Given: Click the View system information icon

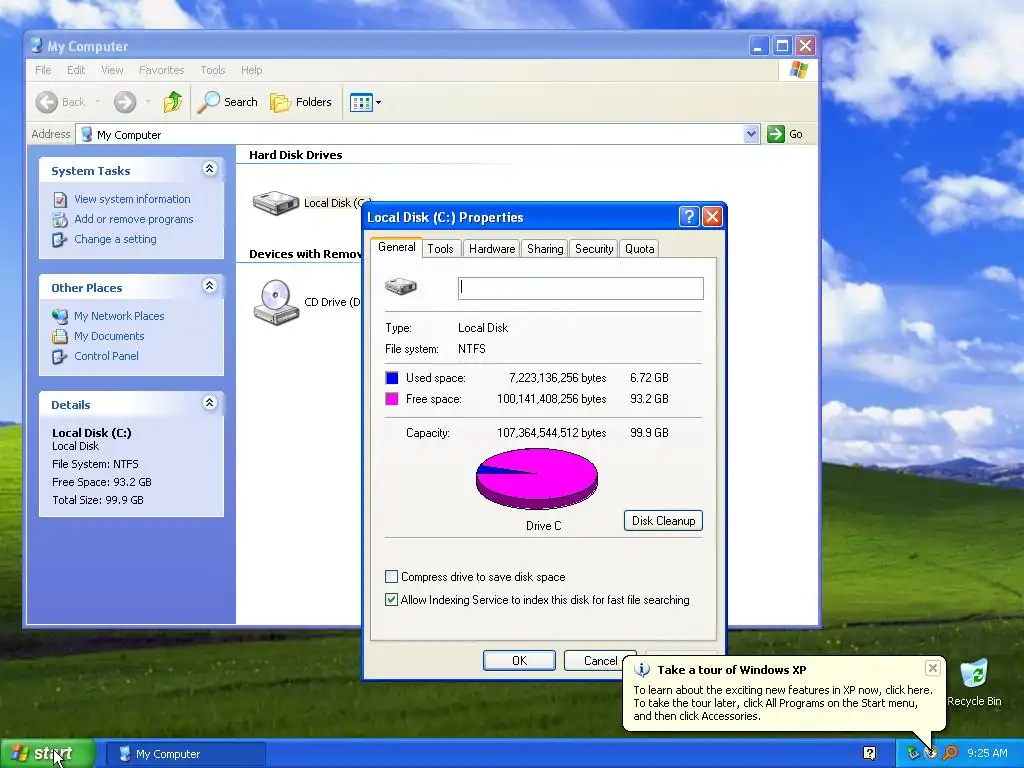Looking at the screenshot, I should pyautogui.click(x=59, y=199).
